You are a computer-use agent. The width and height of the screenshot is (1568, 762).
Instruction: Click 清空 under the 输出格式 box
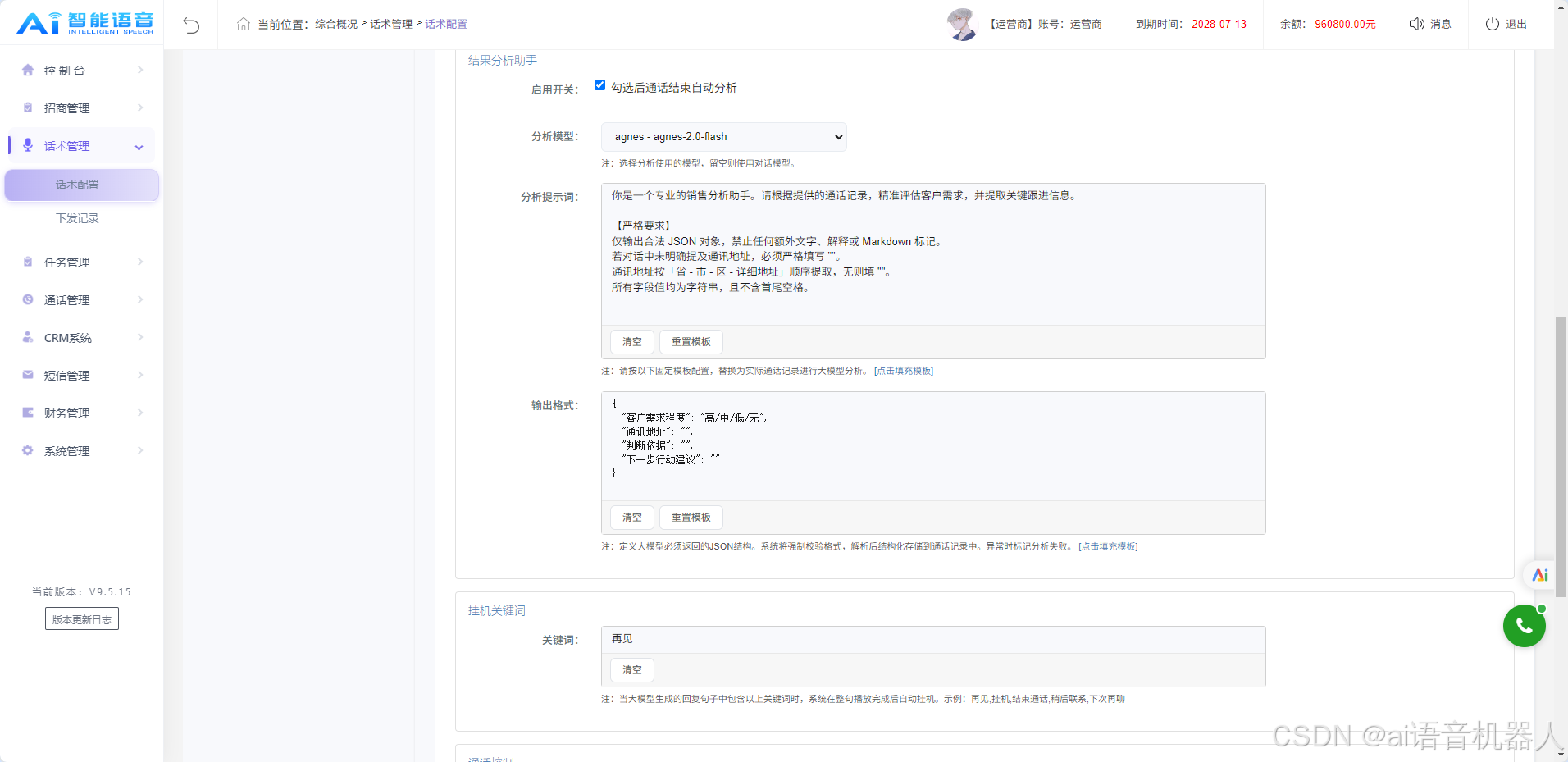(632, 518)
